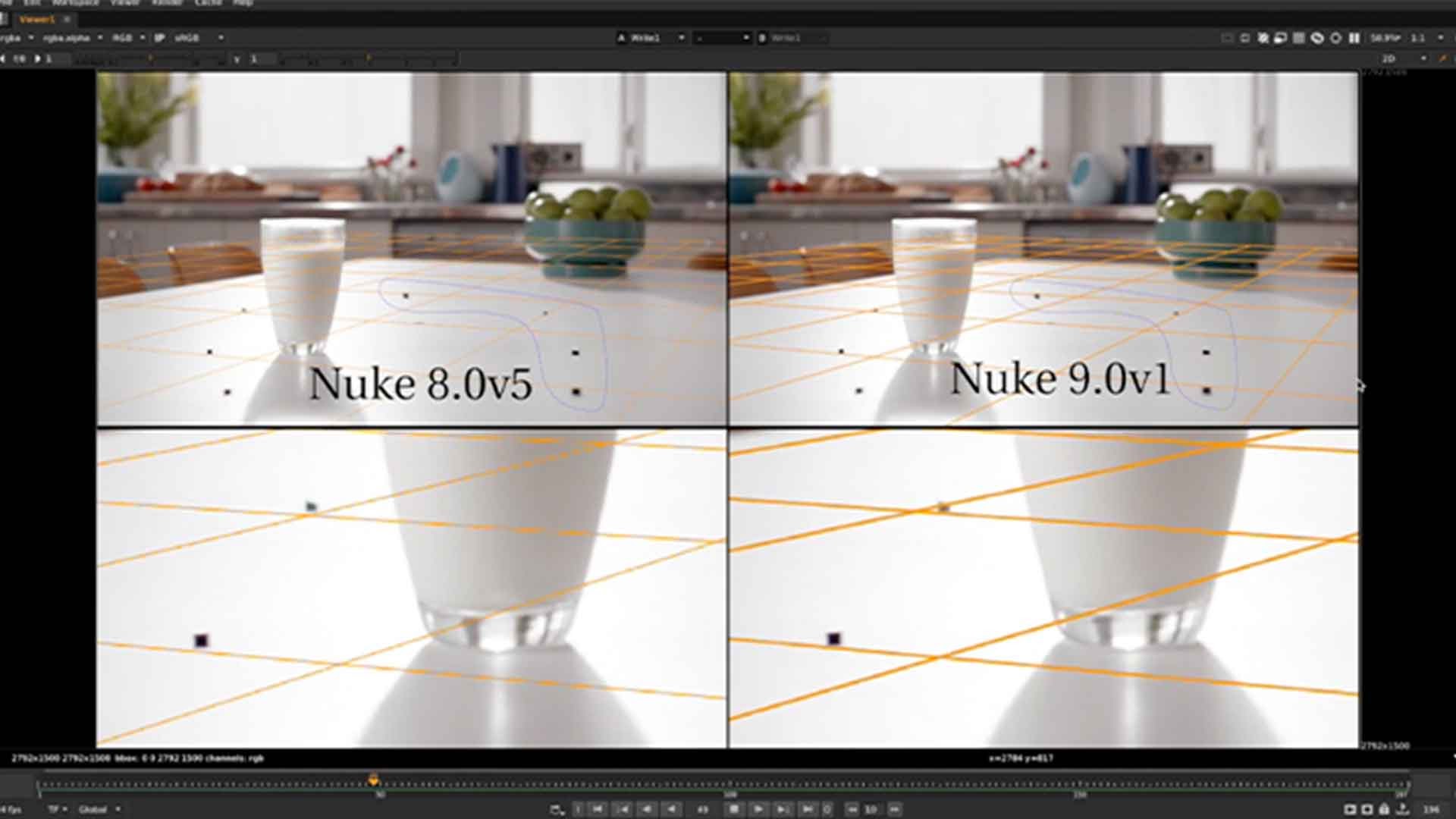Click the step back one frame icon
Screen dimensions: 1456x819
pos(647,809)
